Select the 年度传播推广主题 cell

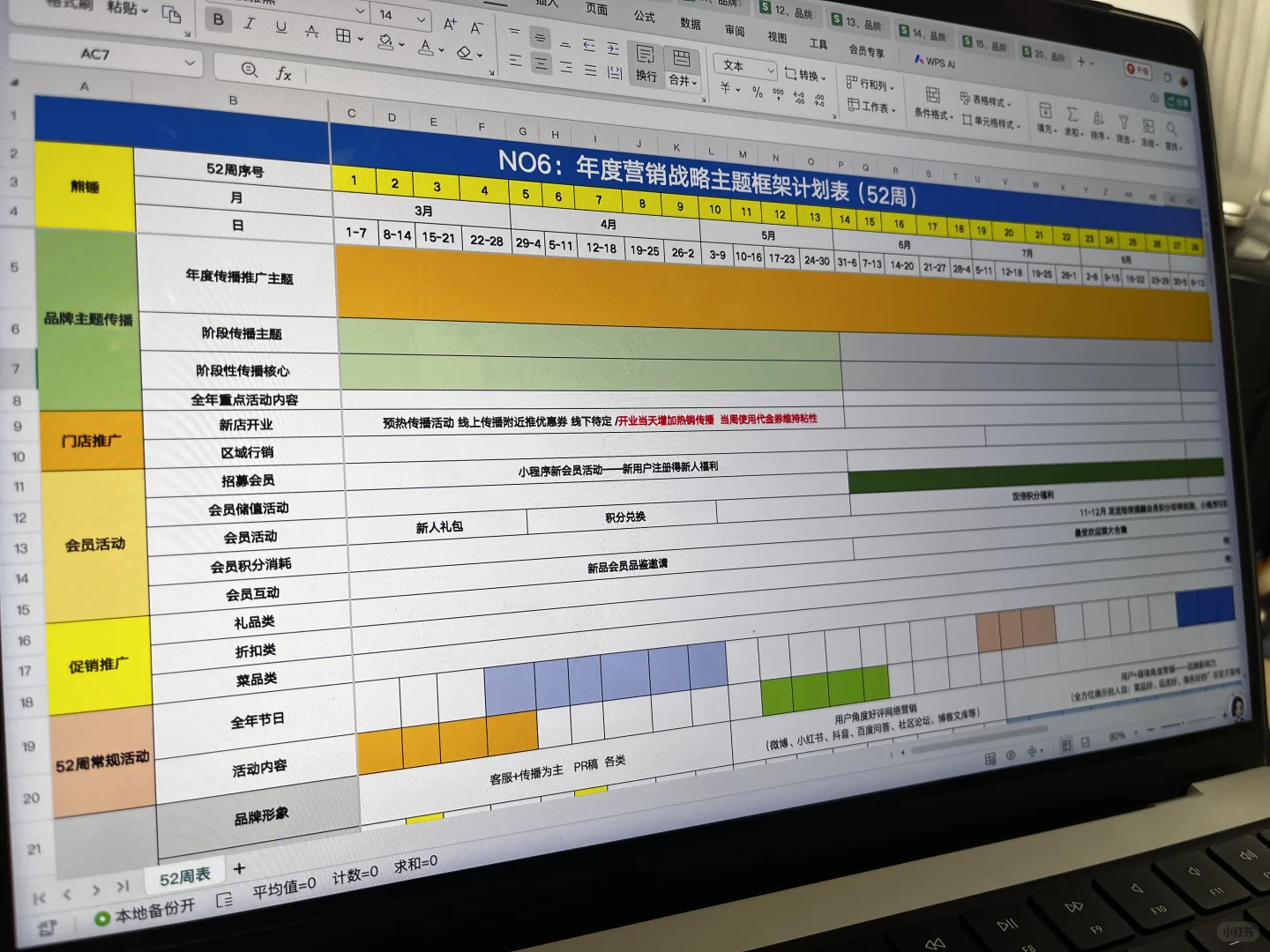click(239, 277)
